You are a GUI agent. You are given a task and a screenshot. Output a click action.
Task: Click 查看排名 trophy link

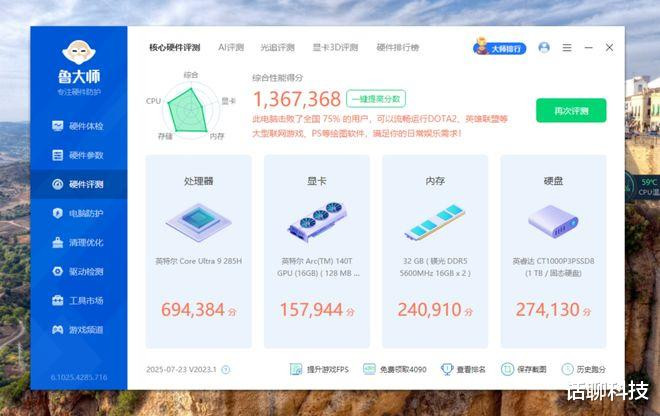pos(463,369)
